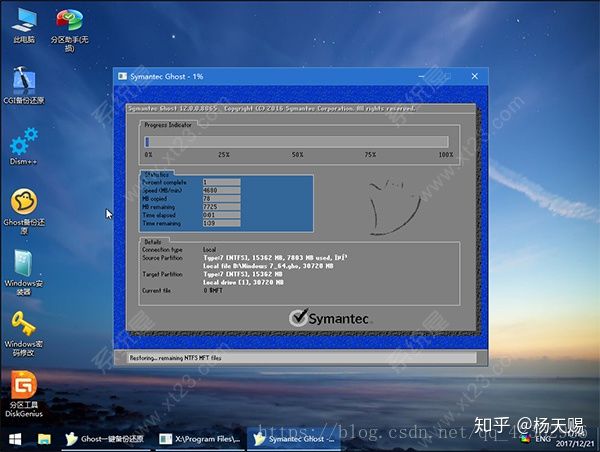Click the Restoring remaining NTFS MFT files status

(x=175, y=358)
